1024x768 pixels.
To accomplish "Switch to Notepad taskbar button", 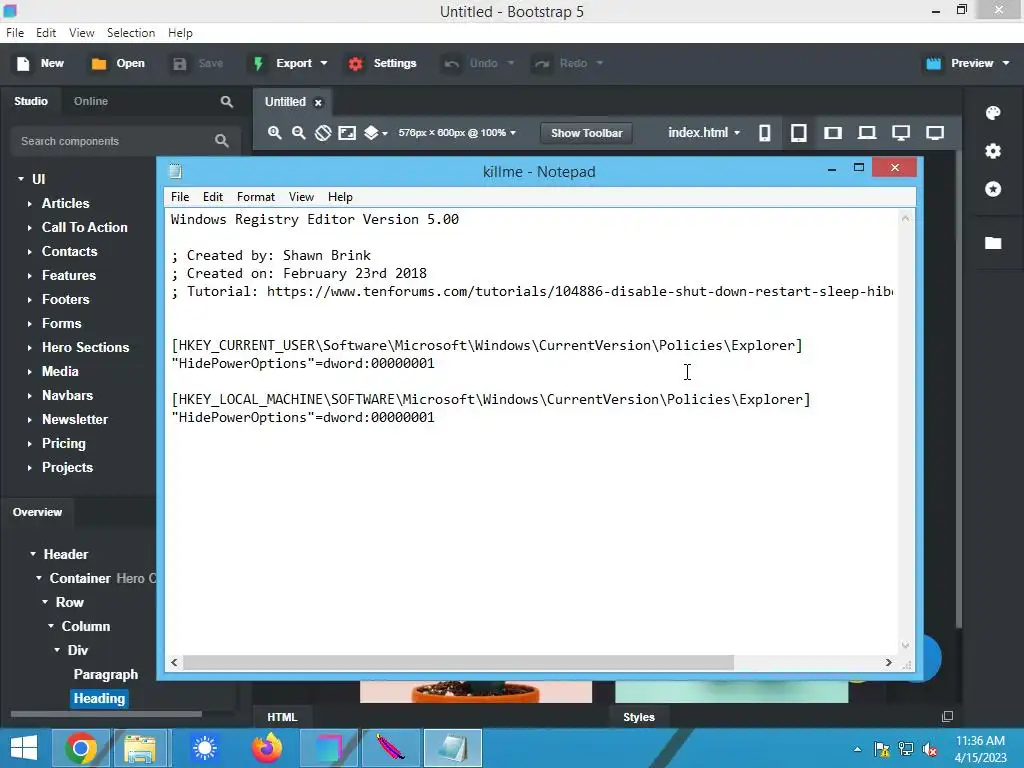I will [x=453, y=748].
